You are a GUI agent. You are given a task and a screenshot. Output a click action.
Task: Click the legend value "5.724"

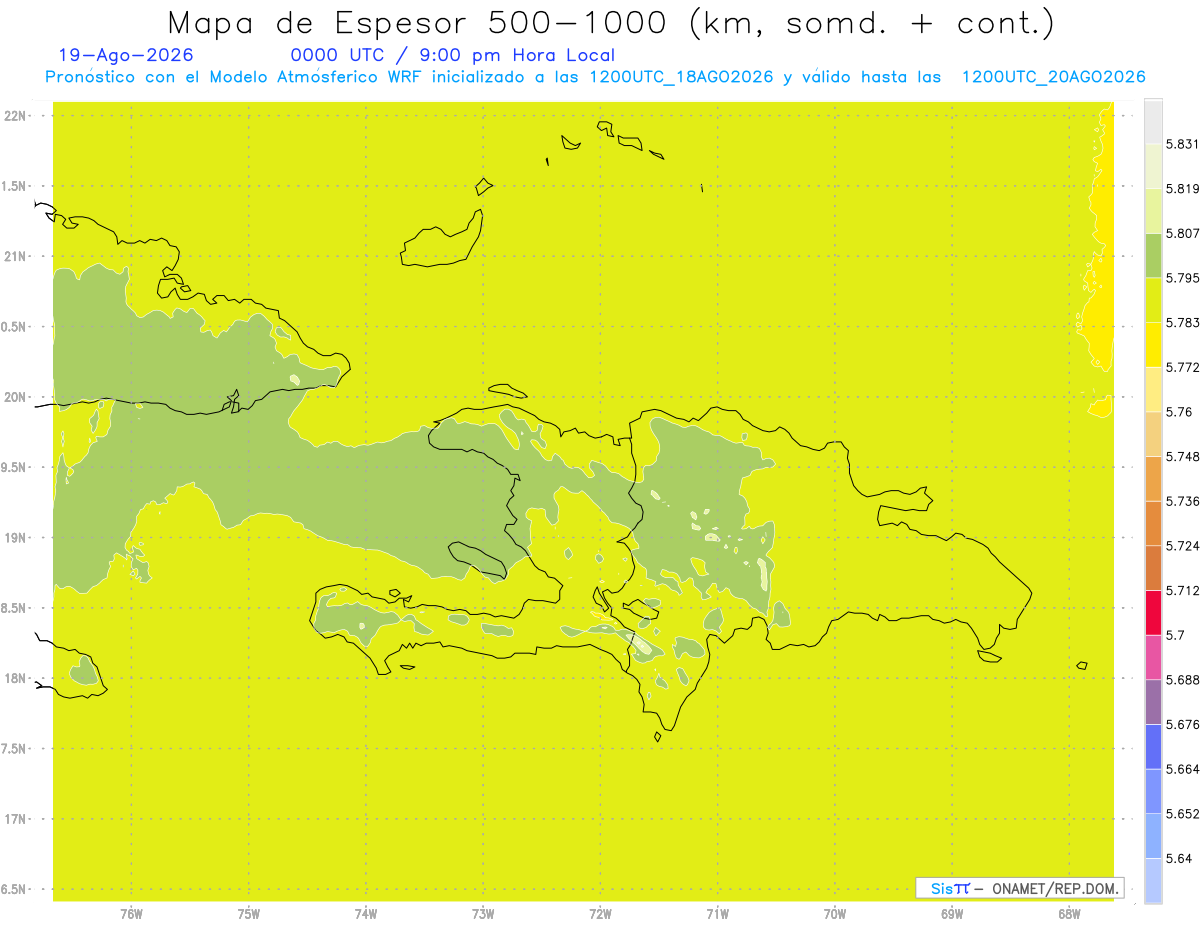[1182, 546]
